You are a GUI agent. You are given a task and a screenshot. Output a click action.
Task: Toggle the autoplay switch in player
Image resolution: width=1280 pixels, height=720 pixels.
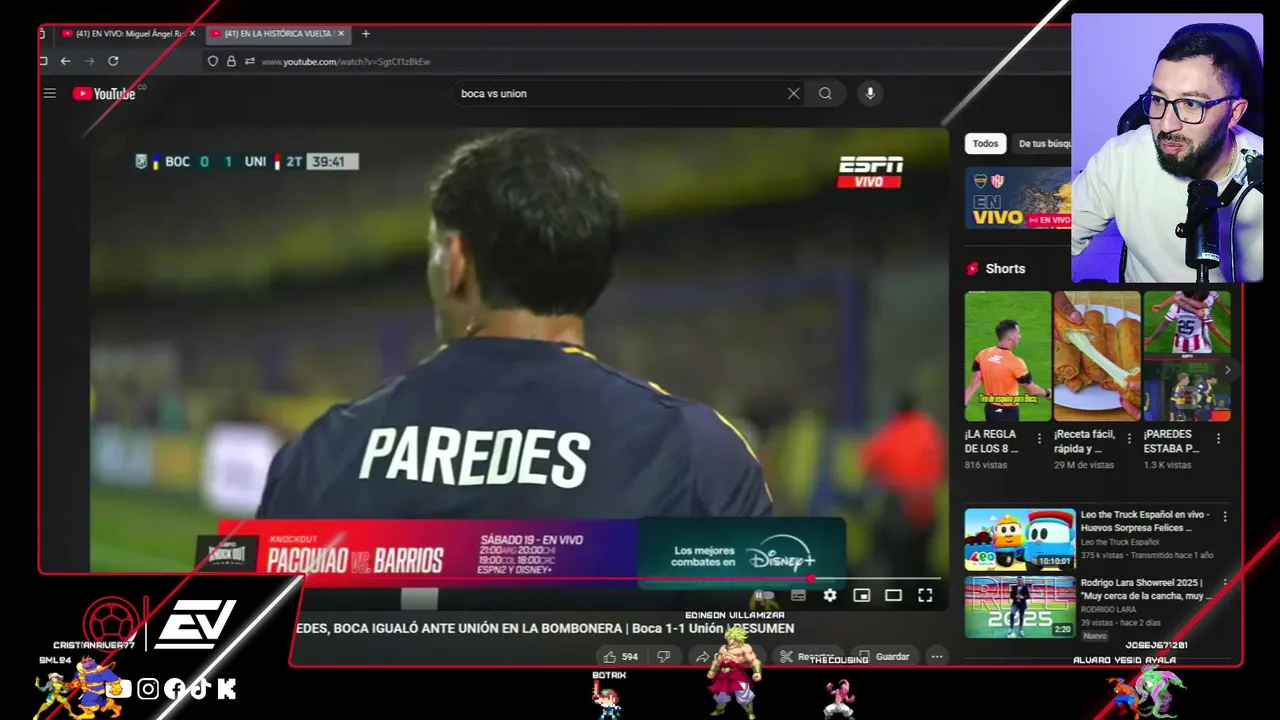click(762, 595)
